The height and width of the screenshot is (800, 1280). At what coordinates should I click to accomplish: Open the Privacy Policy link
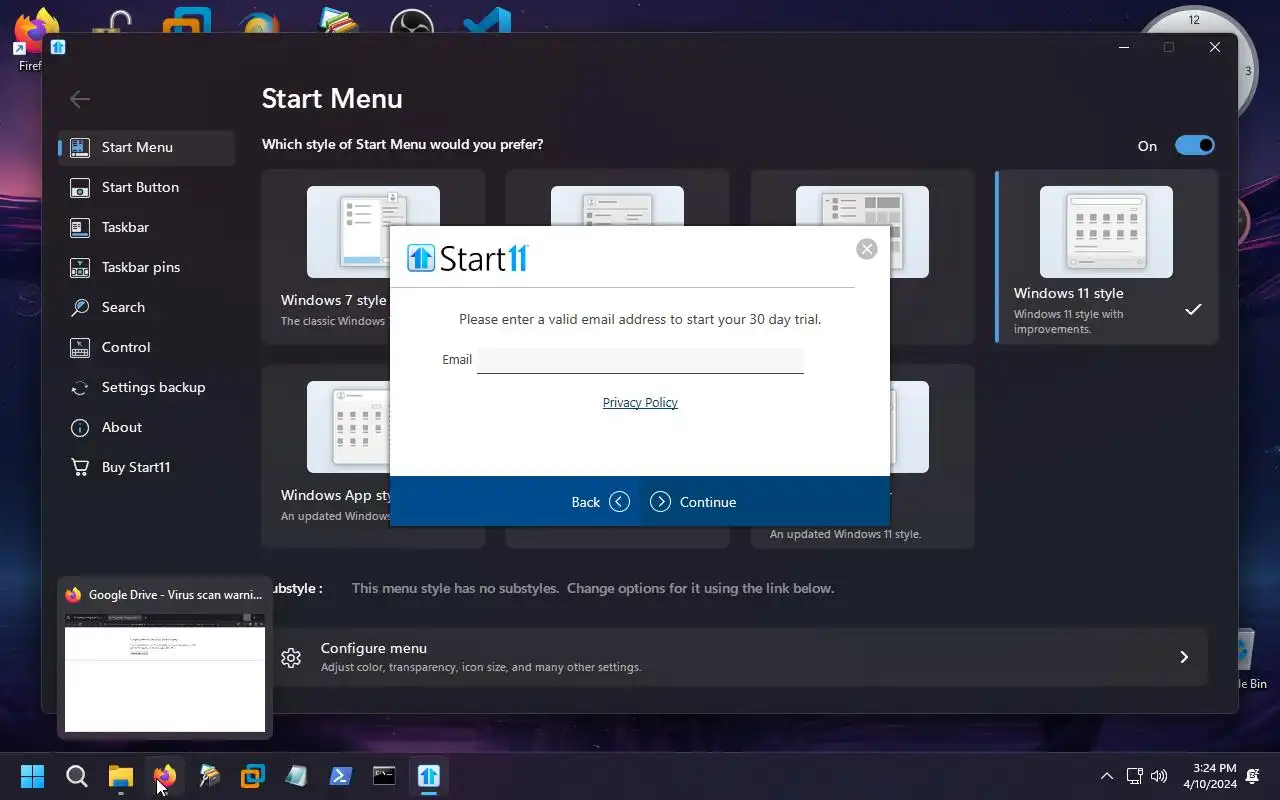click(x=640, y=402)
